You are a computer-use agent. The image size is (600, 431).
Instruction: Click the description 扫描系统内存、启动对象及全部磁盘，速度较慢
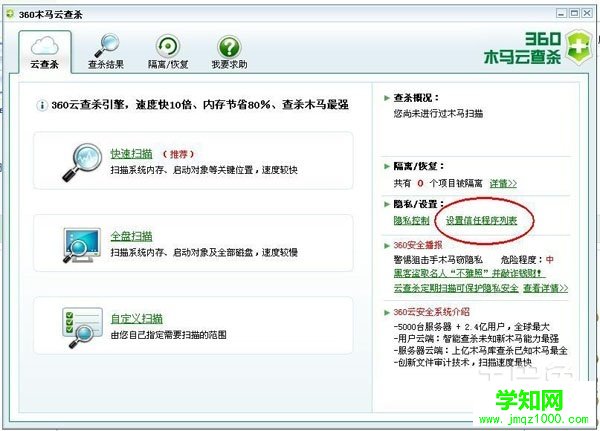coord(204,253)
